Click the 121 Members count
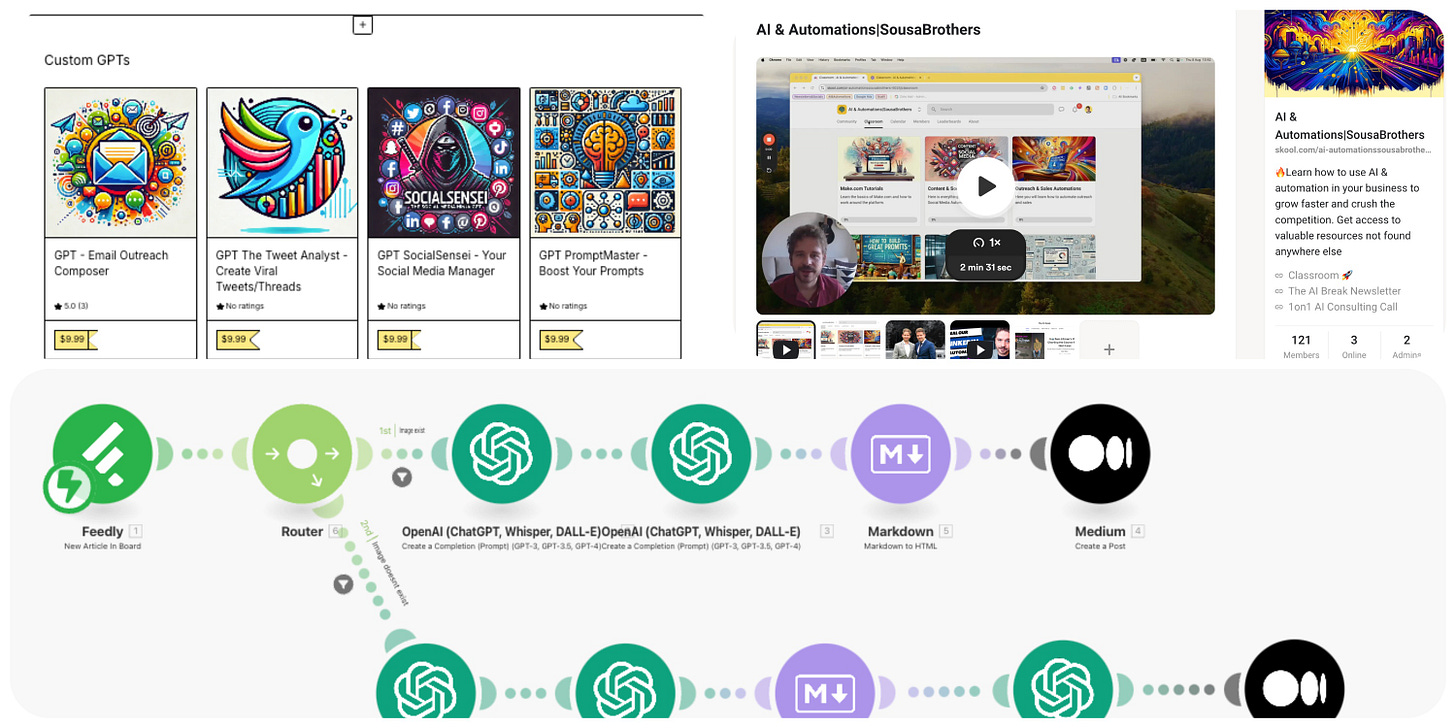This screenshot has width=1456, height=728. point(1301,347)
